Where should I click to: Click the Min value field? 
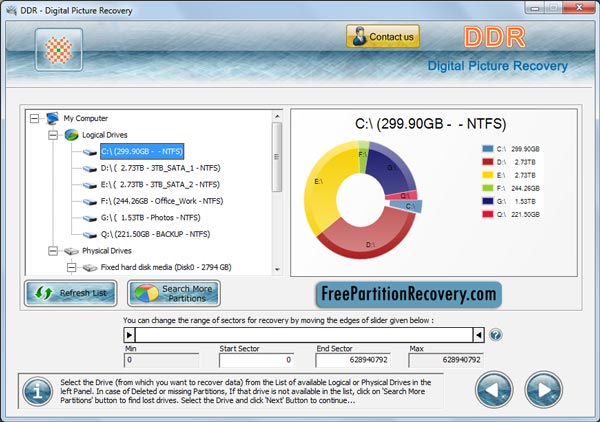[161, 360]
